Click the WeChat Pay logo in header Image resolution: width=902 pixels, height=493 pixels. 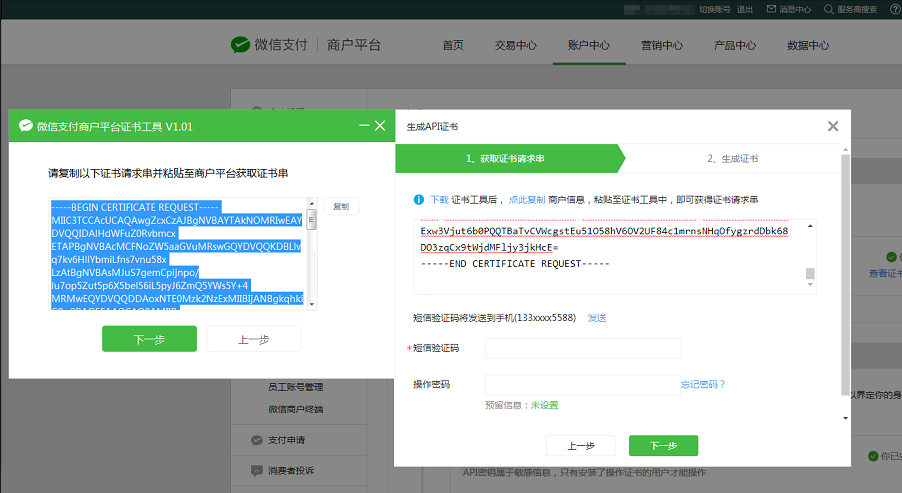pyautogui.click(x=240, y=45)
